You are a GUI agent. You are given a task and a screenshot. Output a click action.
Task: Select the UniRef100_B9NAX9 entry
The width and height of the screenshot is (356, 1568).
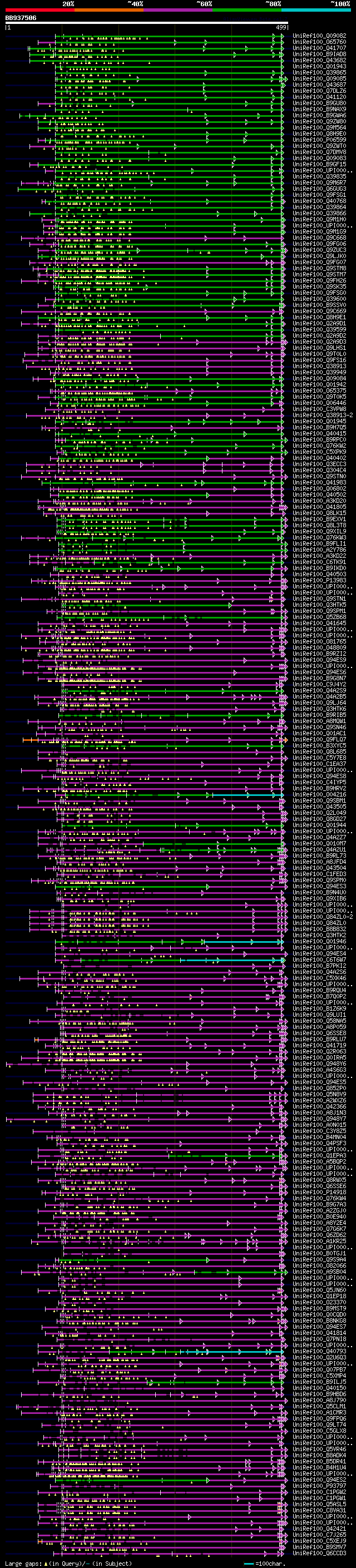pos(319,110)
